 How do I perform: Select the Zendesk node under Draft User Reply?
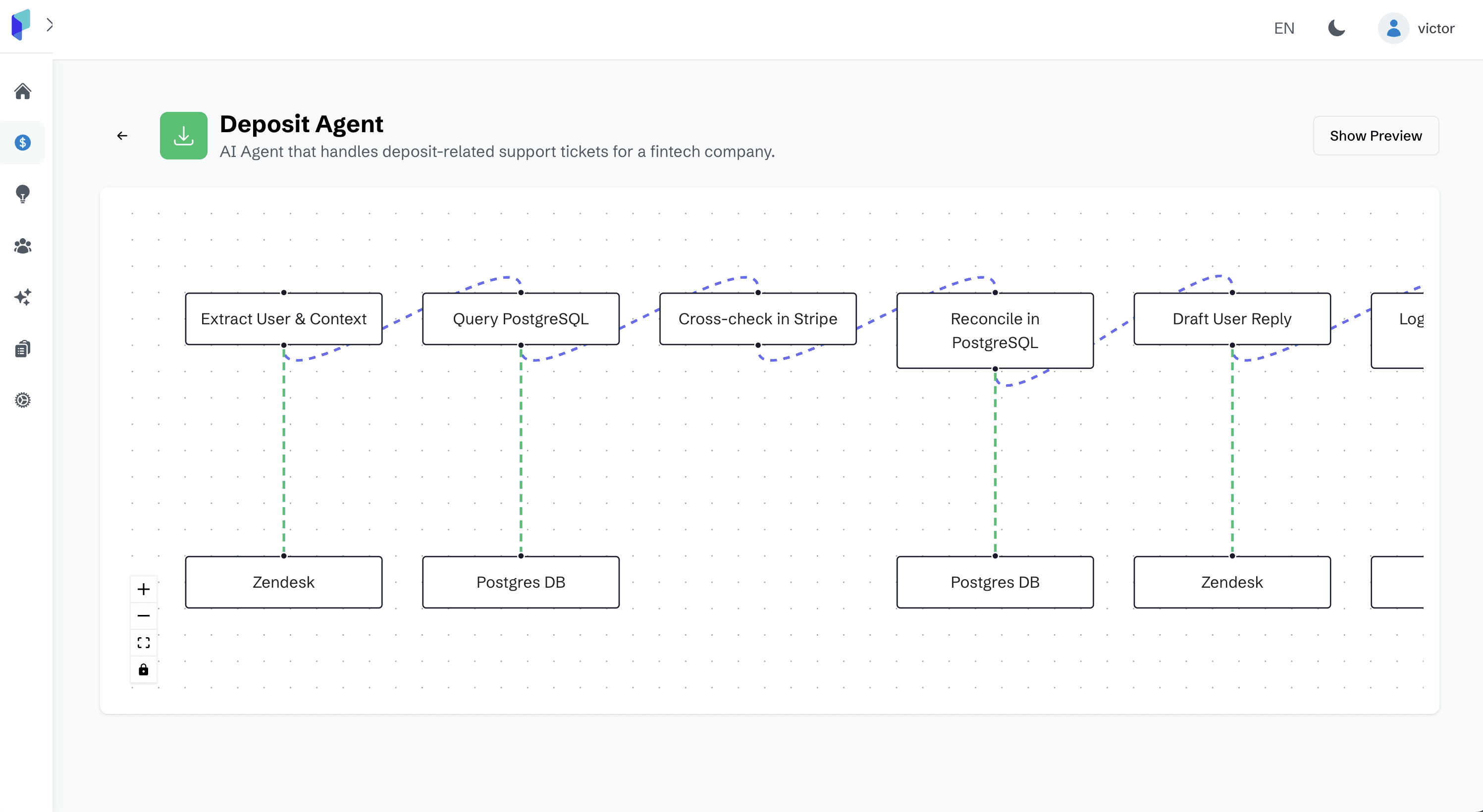tap(1232, 582)
